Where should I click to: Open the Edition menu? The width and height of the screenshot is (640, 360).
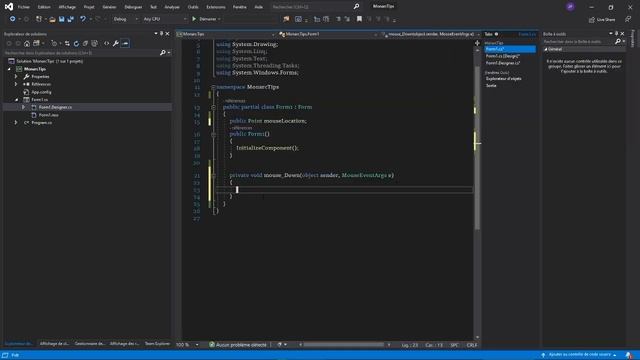[x=44, y=7]
